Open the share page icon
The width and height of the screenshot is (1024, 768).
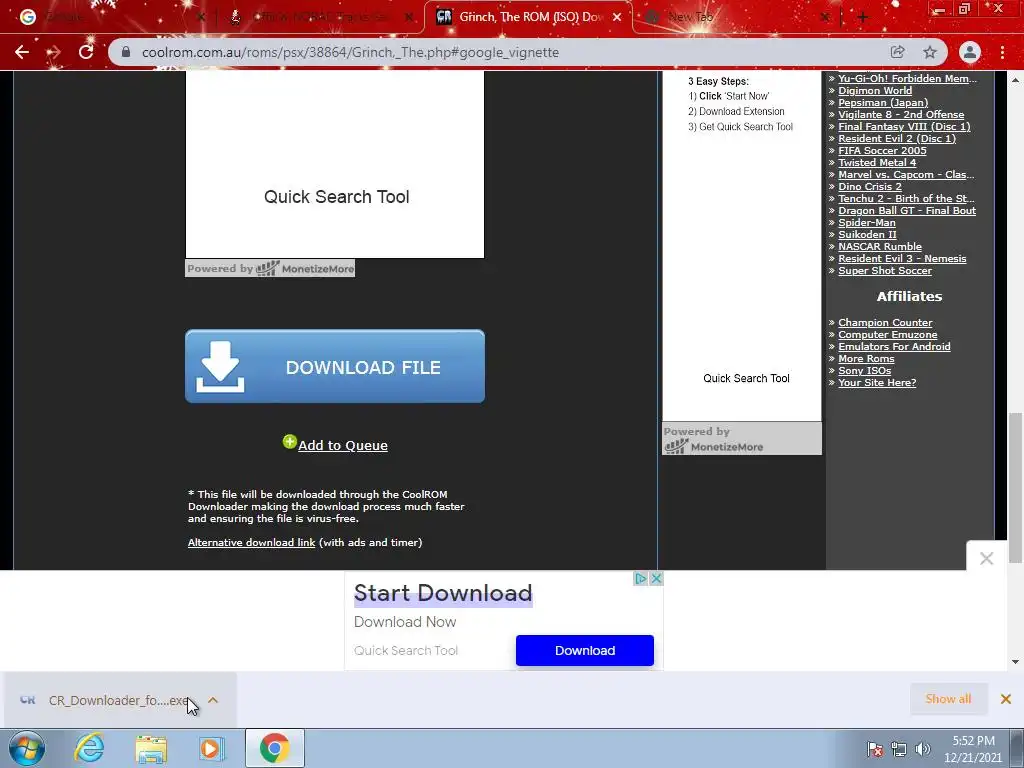[897, 52]
